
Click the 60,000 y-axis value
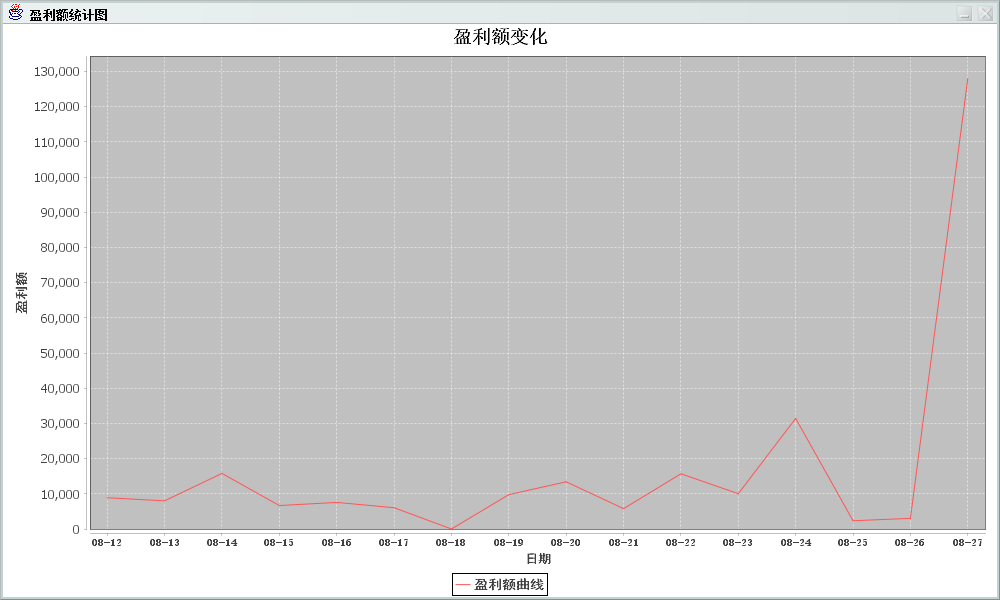[60, 318]
